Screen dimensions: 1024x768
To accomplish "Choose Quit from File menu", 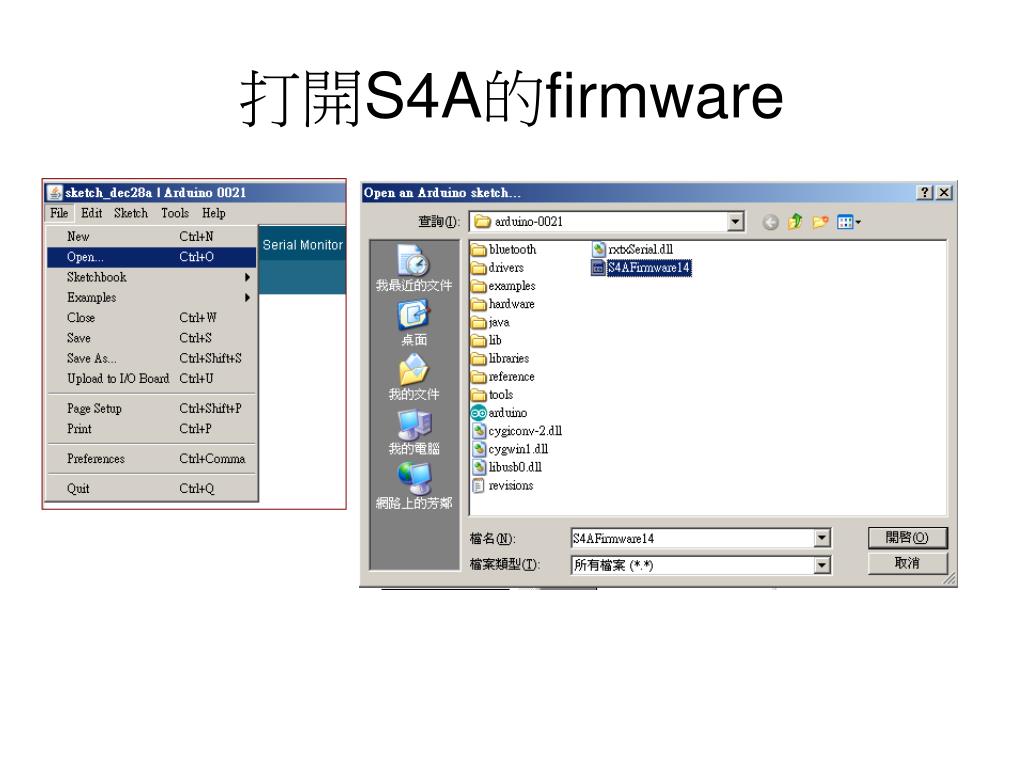I will 152,488.
